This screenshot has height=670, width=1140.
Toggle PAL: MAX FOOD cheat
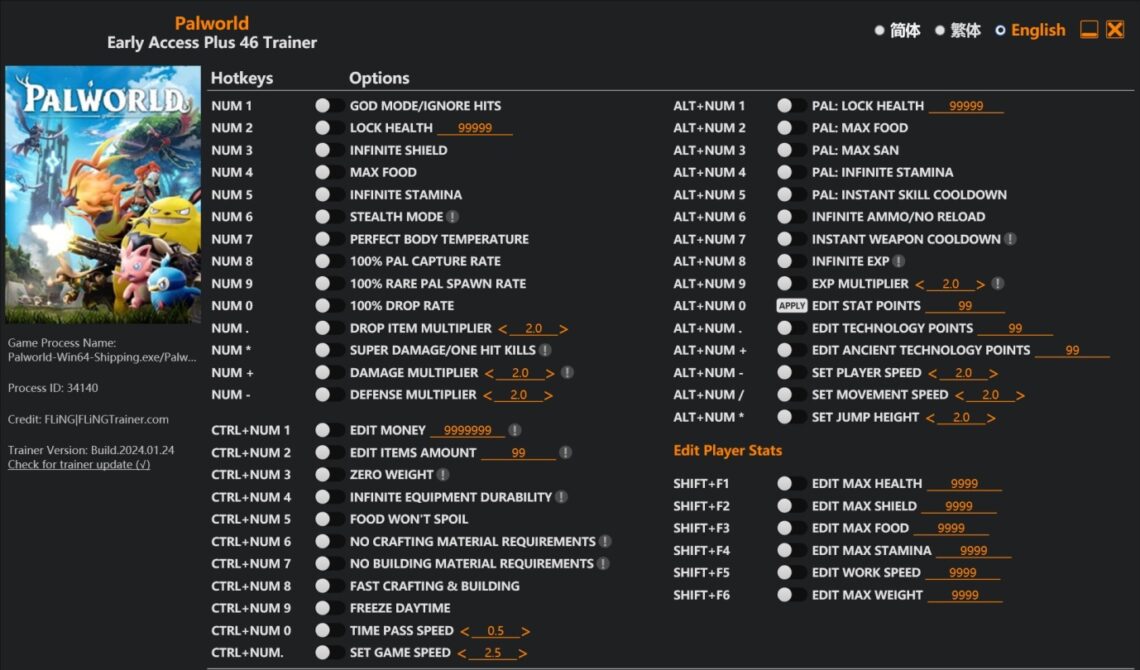click(x=784, y=127)
